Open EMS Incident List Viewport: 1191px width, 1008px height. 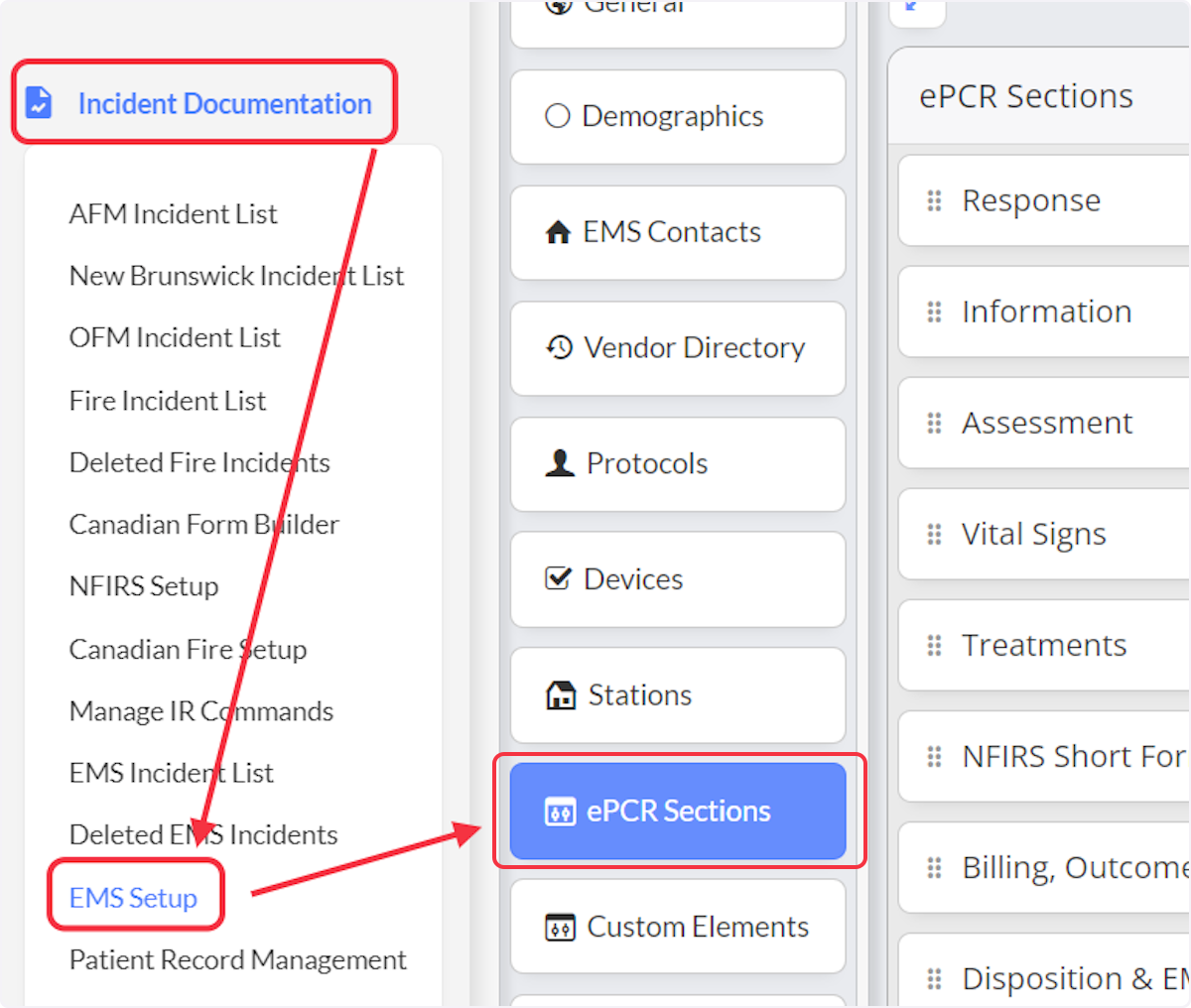pyautogui.click(x=171, y=772)
